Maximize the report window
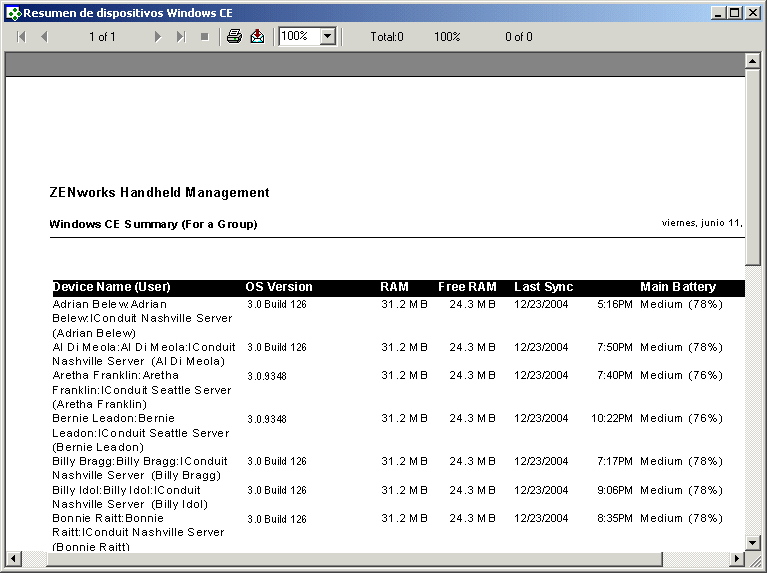The height and width of the screenshot is (573, 767). click(735, 13)
